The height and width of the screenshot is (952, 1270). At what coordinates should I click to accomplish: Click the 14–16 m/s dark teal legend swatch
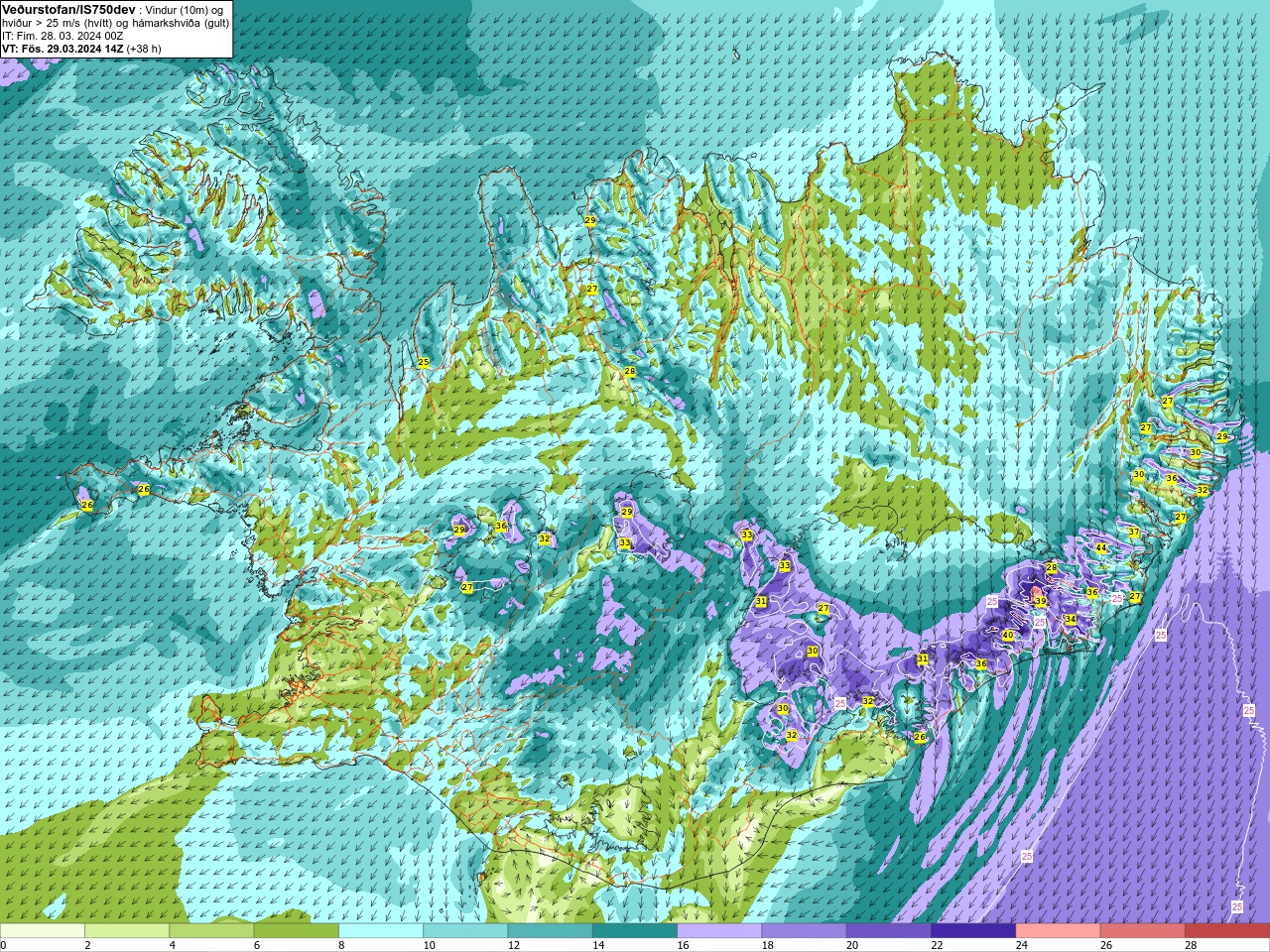pos(635,930)
